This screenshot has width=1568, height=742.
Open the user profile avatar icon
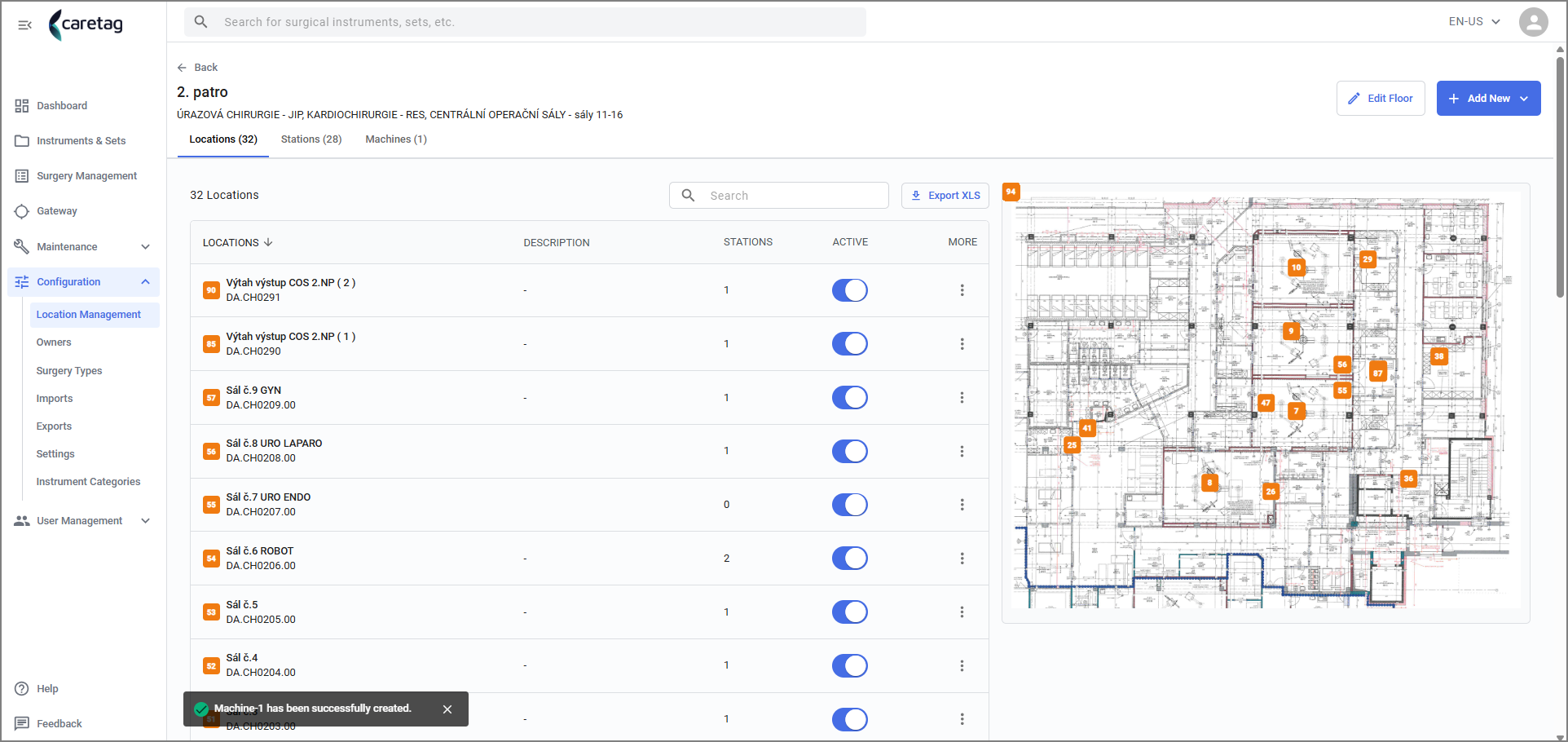pos(1533,22)
